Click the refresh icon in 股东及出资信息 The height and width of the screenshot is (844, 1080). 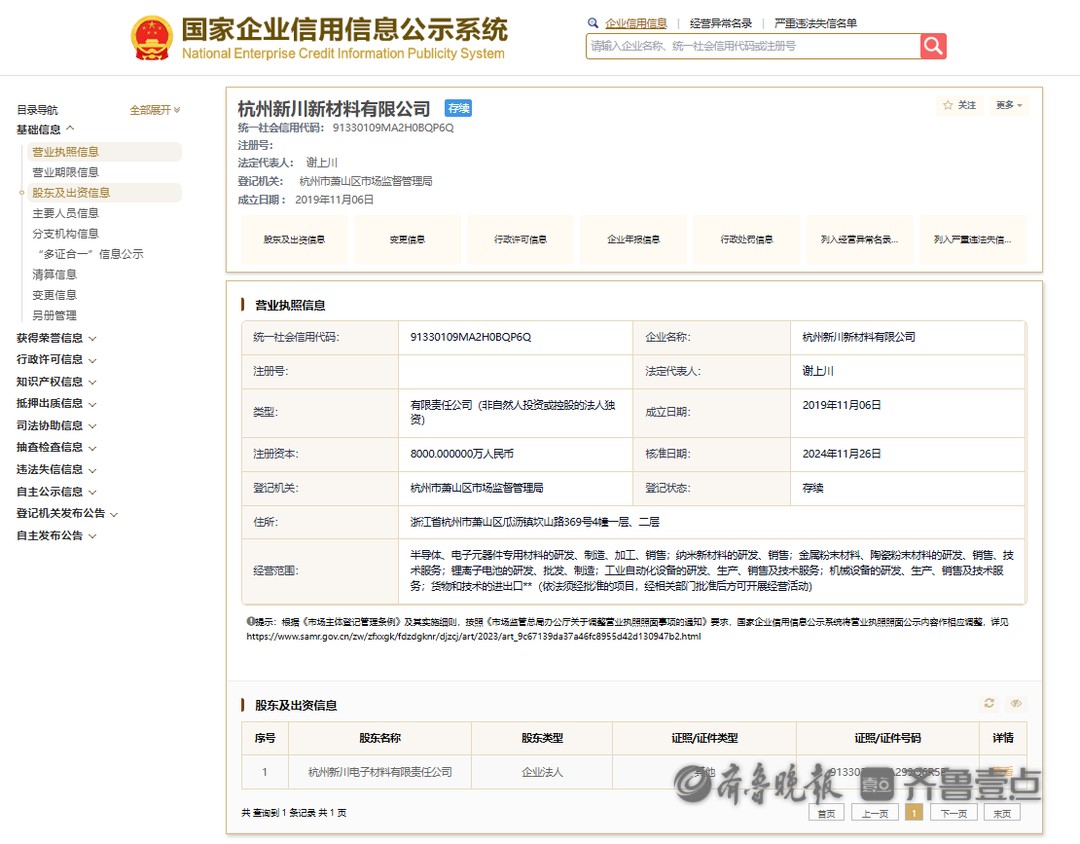coord(989,704)
